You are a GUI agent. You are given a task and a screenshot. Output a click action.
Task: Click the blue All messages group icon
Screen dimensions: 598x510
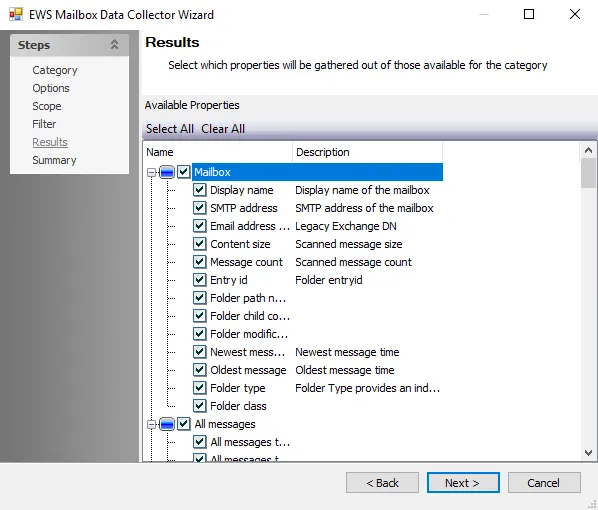tap(167, 424)
